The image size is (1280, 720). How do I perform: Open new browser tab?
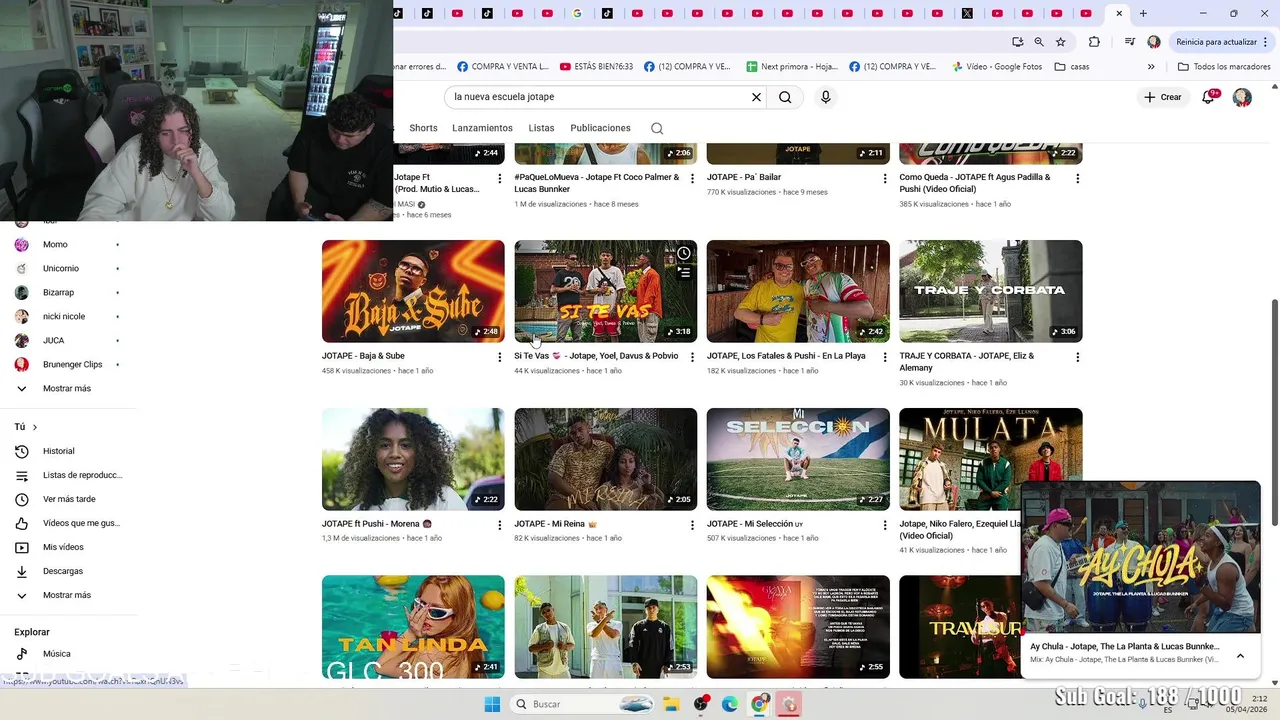tap(1143, 13)
